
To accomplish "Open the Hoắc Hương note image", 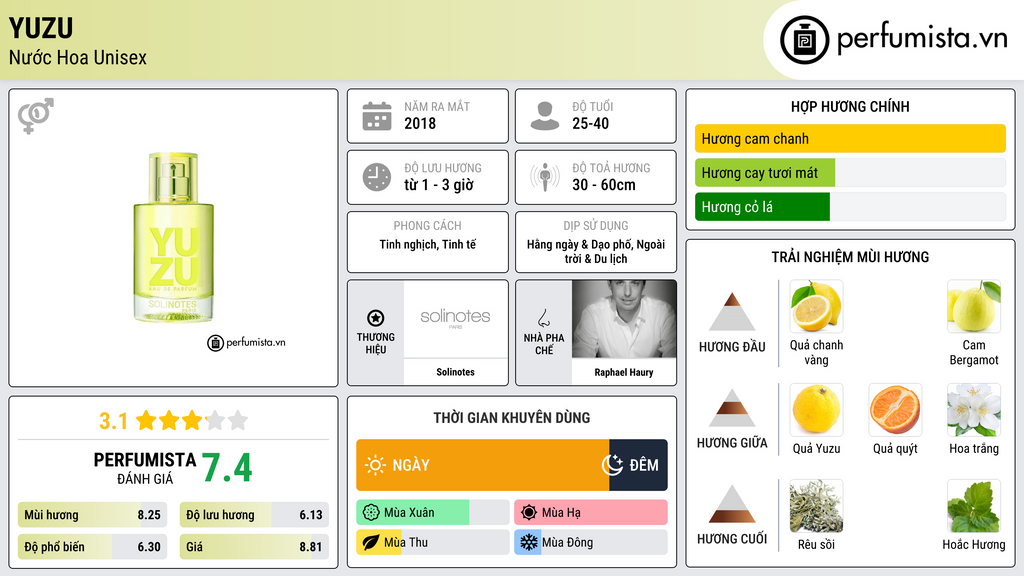I will point(974,506).
